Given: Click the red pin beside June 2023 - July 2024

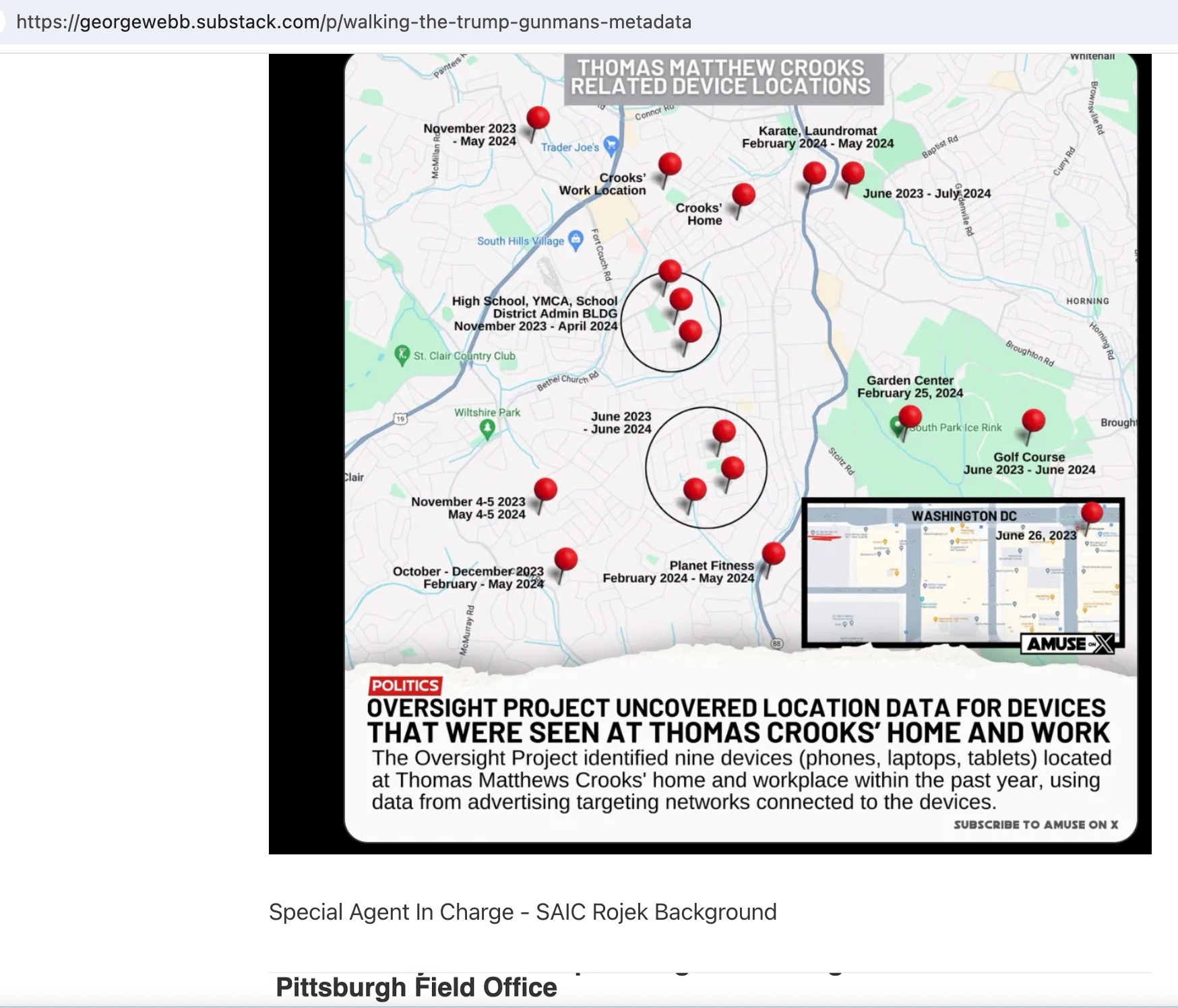Looking at the screenshot, I should tap(852, 175).
